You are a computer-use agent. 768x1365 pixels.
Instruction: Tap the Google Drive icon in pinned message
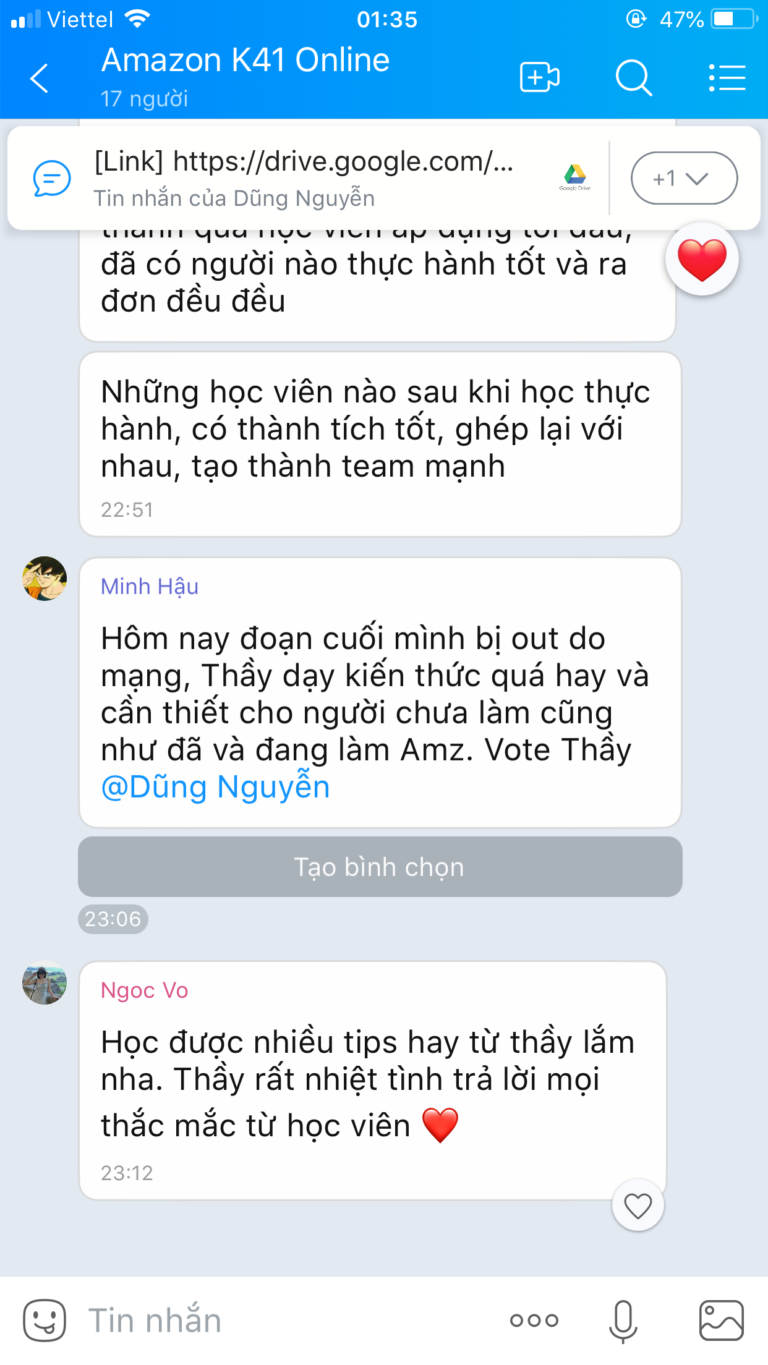point(574,177)
